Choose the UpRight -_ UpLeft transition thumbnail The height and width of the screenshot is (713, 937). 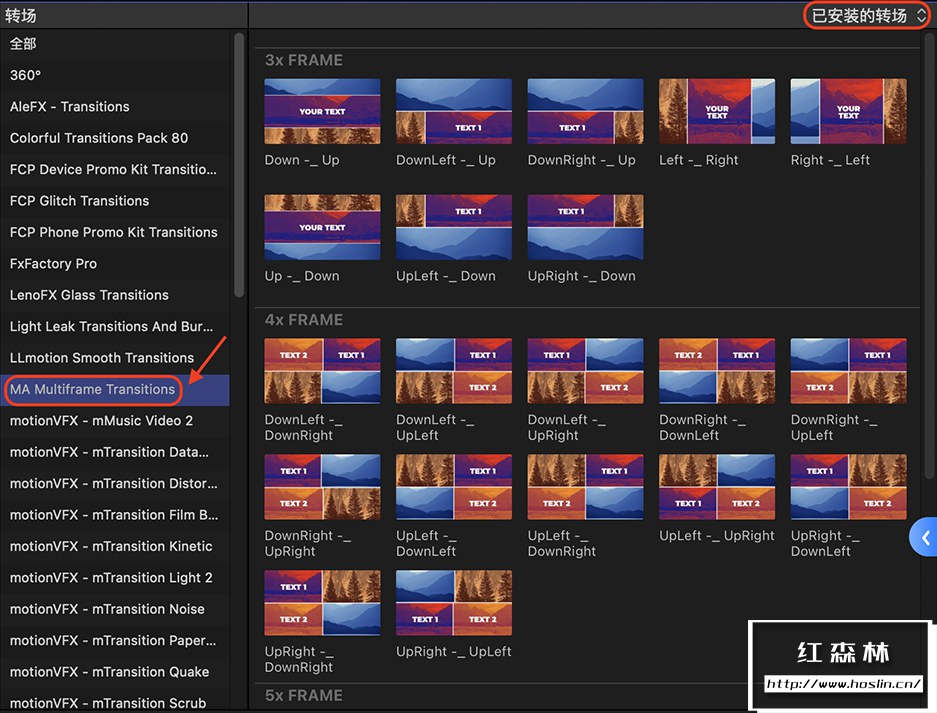coord(454,603)
